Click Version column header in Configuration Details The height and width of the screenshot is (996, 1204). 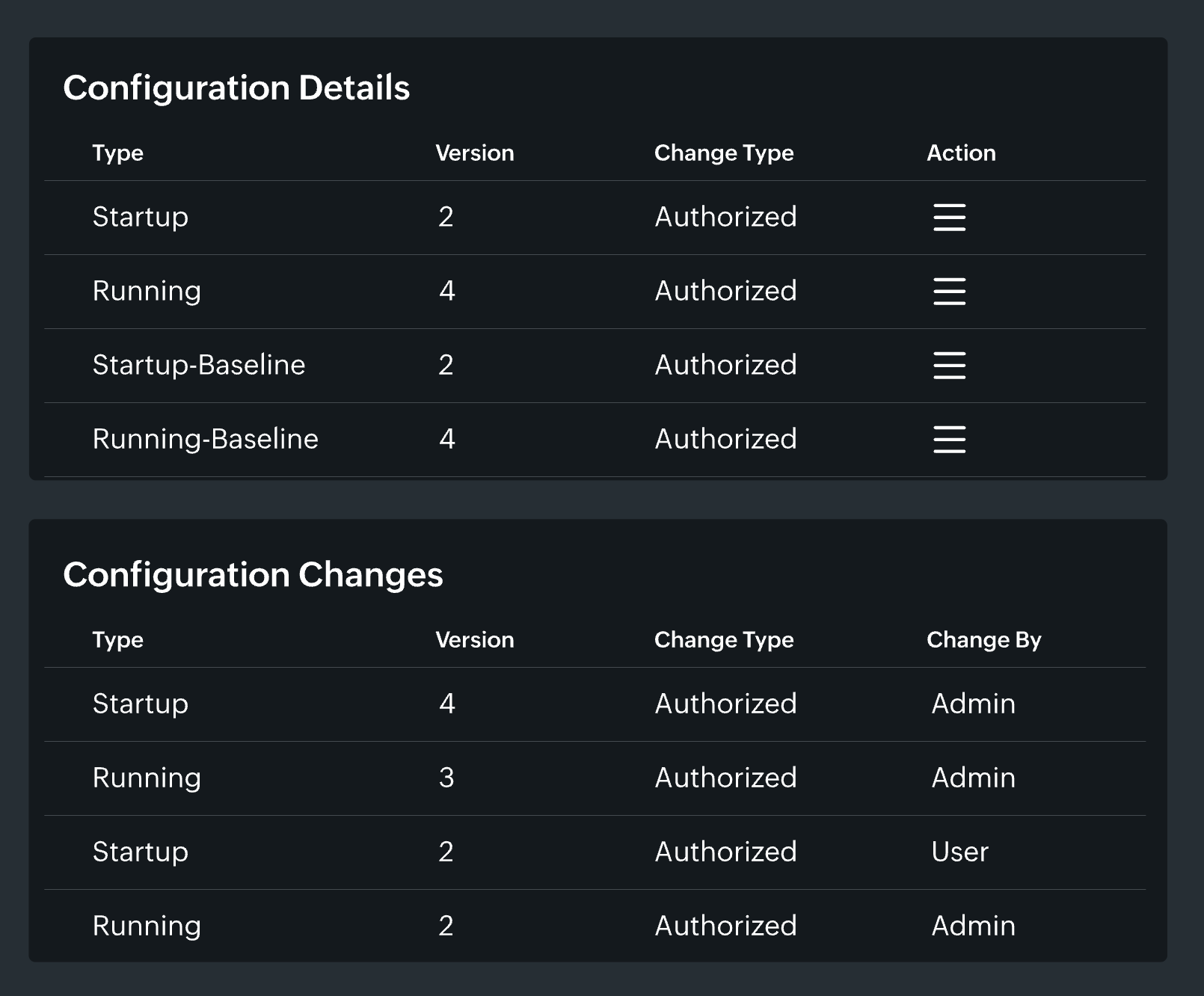coord(474,153)
